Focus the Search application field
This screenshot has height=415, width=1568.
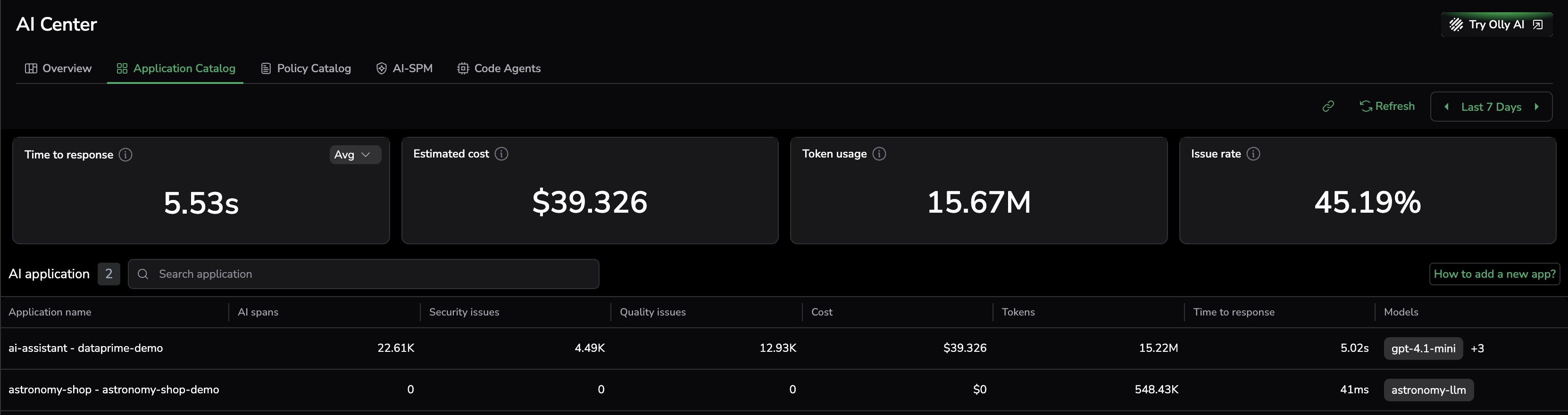(365, 274)
